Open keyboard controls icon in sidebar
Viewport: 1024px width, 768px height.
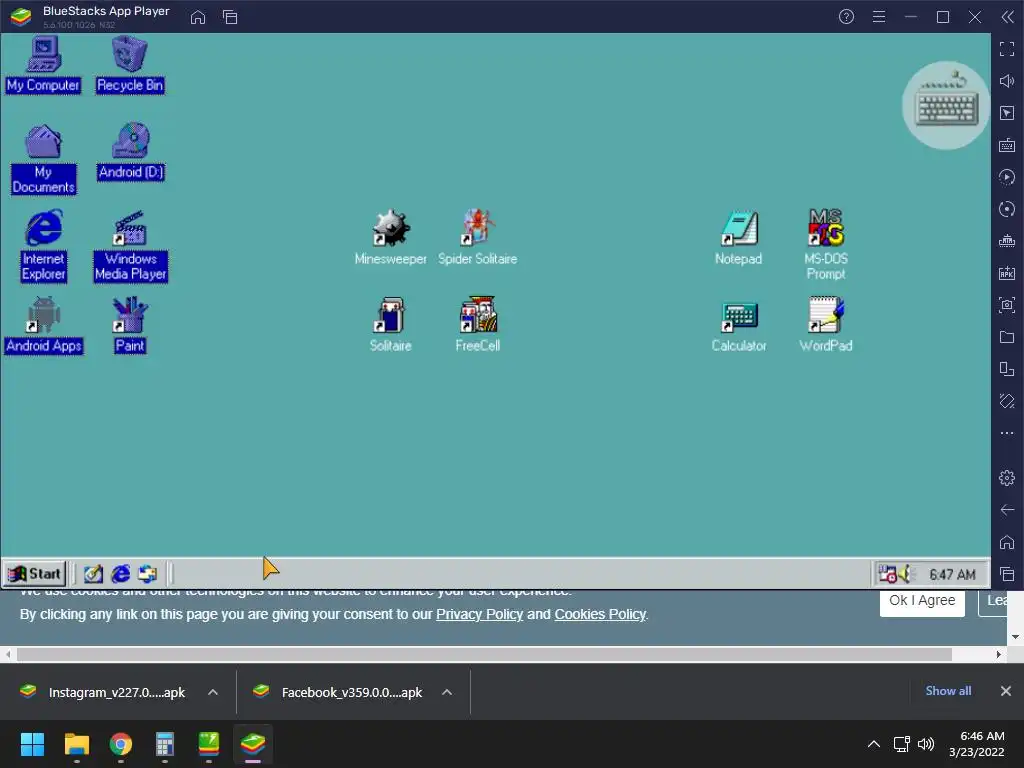pos(1007,145)
